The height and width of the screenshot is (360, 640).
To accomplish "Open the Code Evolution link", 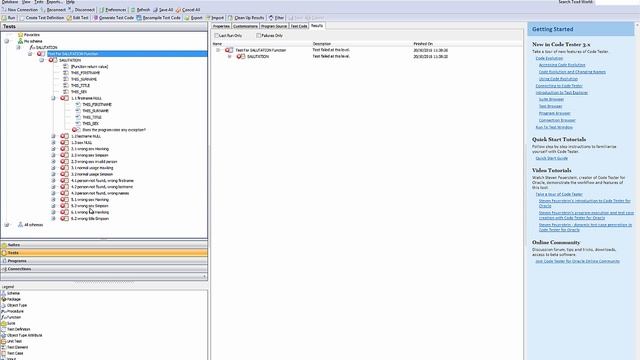I will [x=549, y=58].
